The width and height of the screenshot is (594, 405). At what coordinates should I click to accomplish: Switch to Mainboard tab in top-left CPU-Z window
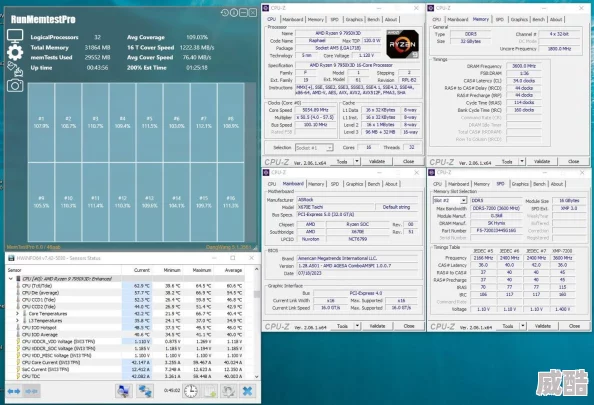(x=292, y=19)
